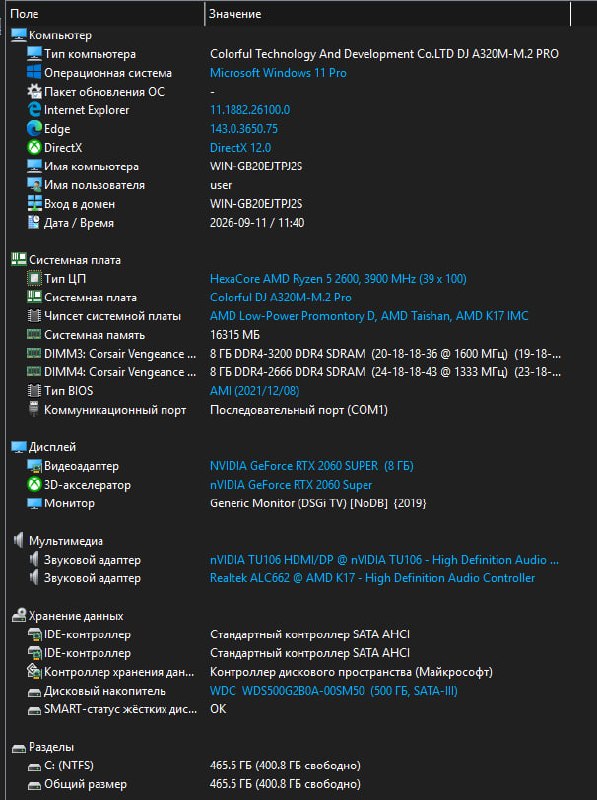Click the CPU chip icon beside Тип ЦП
Viewport: 597px width, 800px height.
pyautogui.click(x=34, y=279)
